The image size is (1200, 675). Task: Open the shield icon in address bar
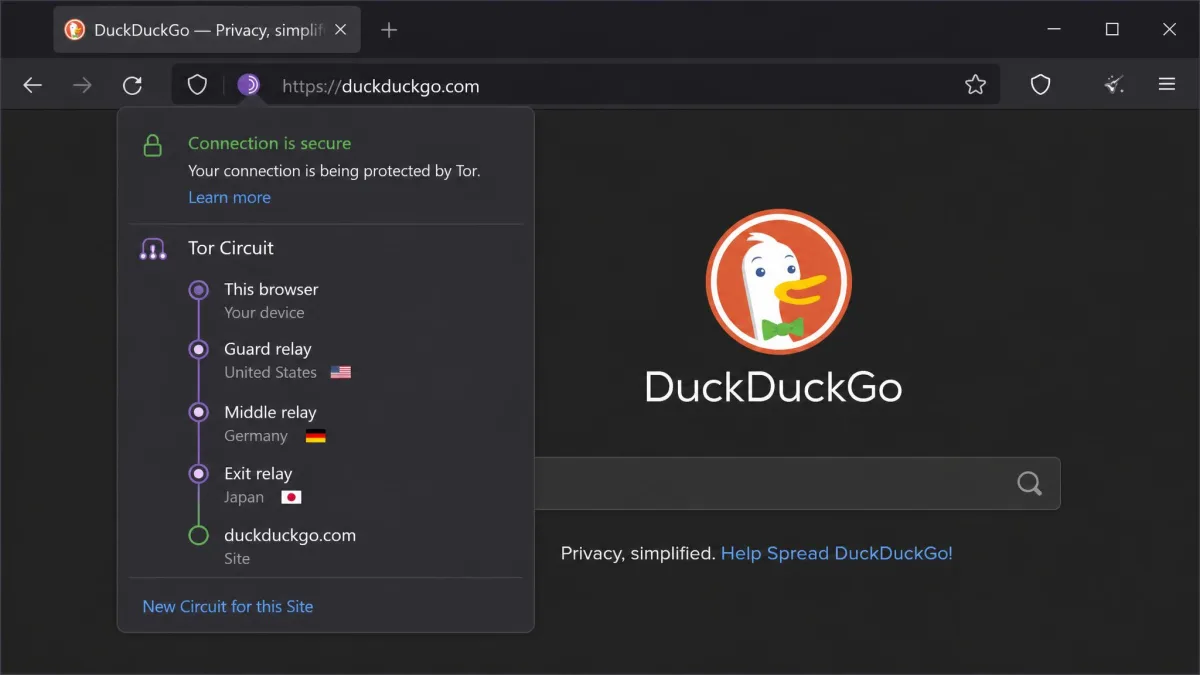(198, 85)
